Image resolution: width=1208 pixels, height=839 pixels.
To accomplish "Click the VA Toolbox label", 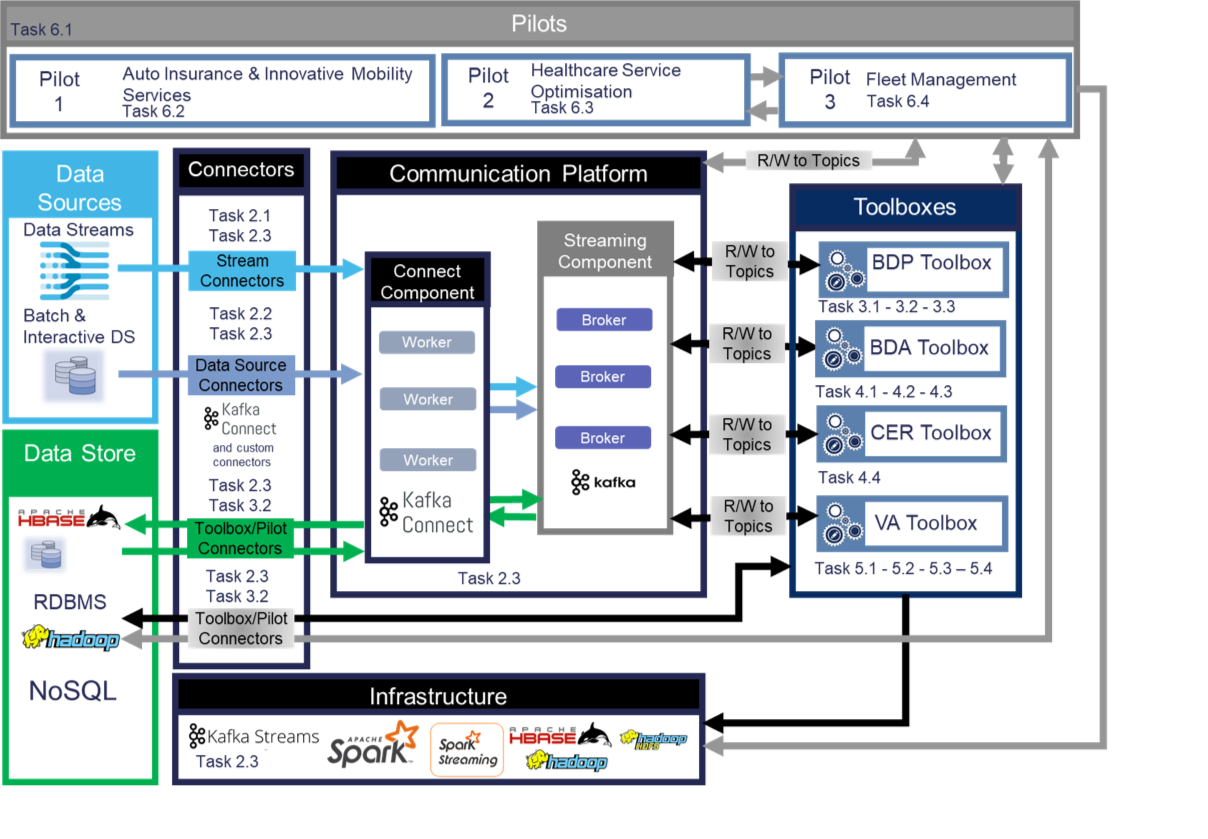I will coord(925,523).
